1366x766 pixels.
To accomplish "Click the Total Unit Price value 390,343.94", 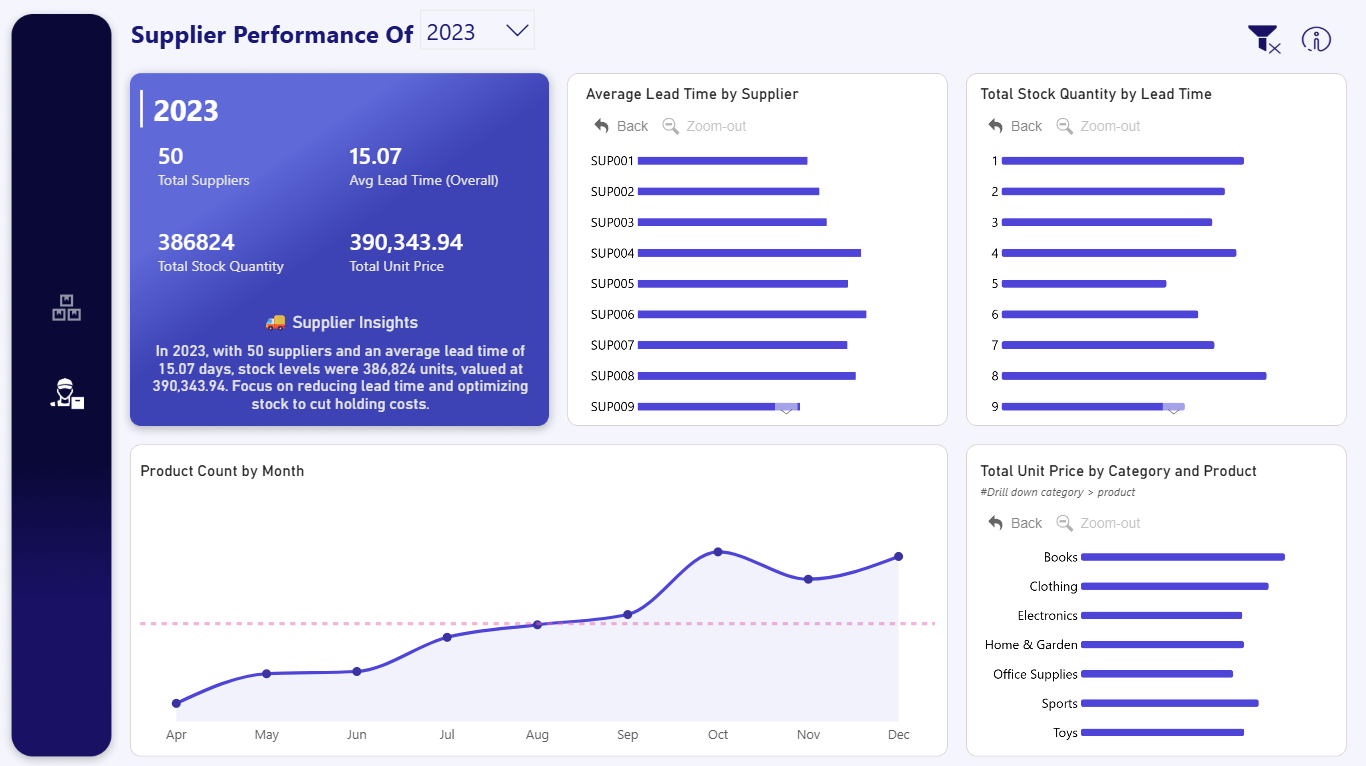I will (x=406, y=242).
